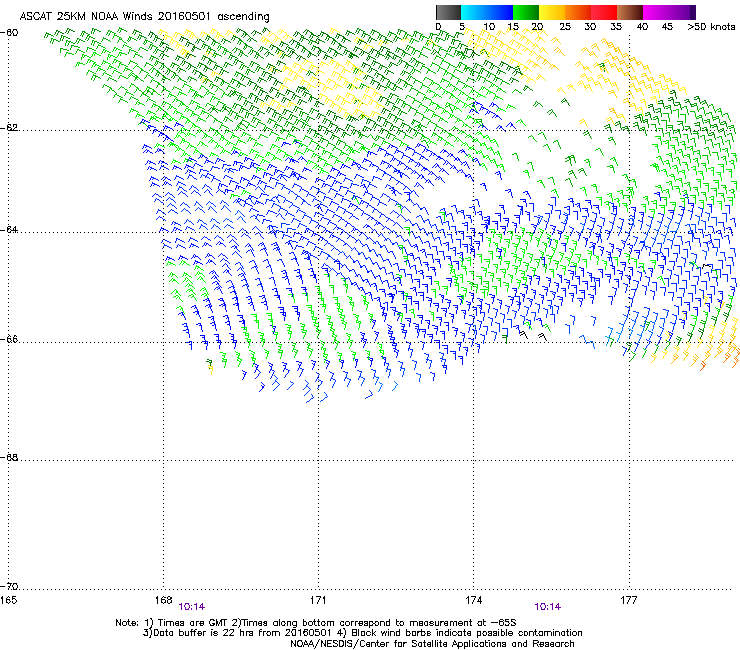Select the yellow 20-25 knots legend segment
Screen dimensions: 740x650
point(552,12)
